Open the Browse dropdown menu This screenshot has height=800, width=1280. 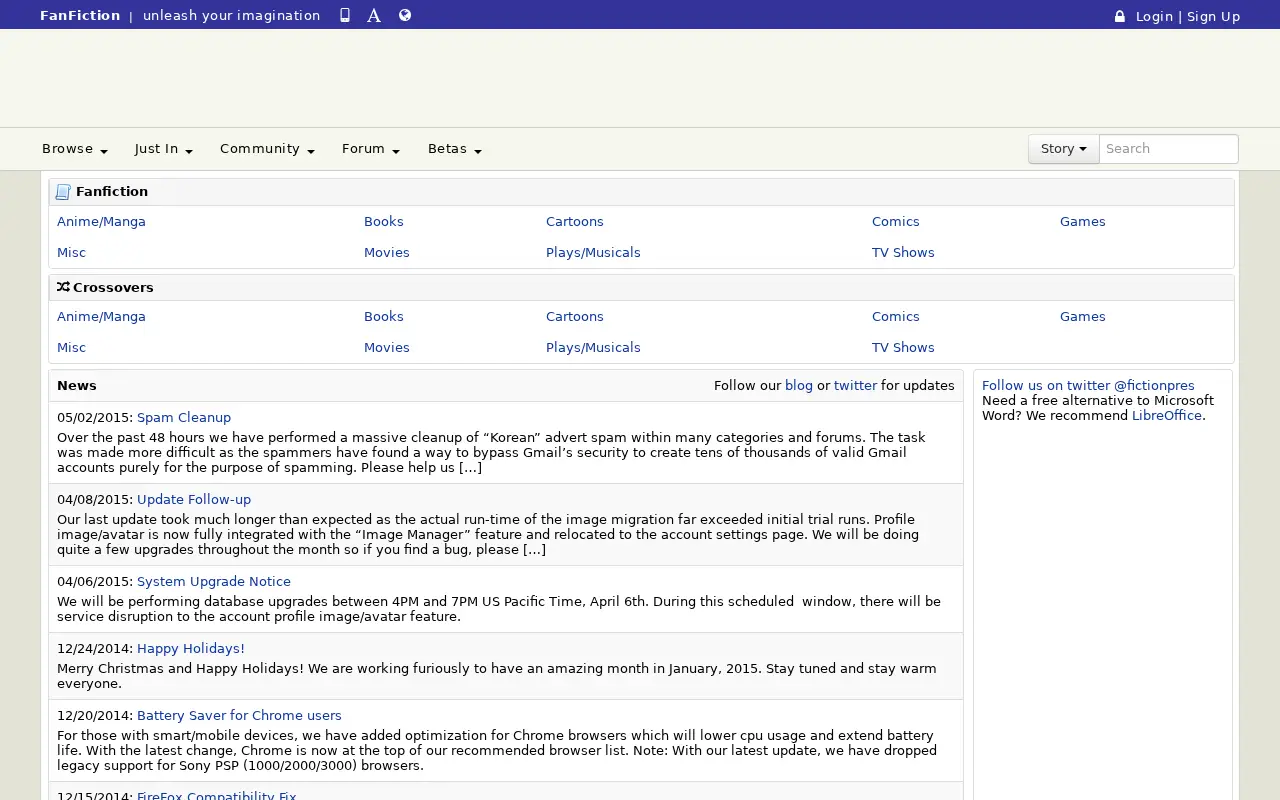[75, 149]
